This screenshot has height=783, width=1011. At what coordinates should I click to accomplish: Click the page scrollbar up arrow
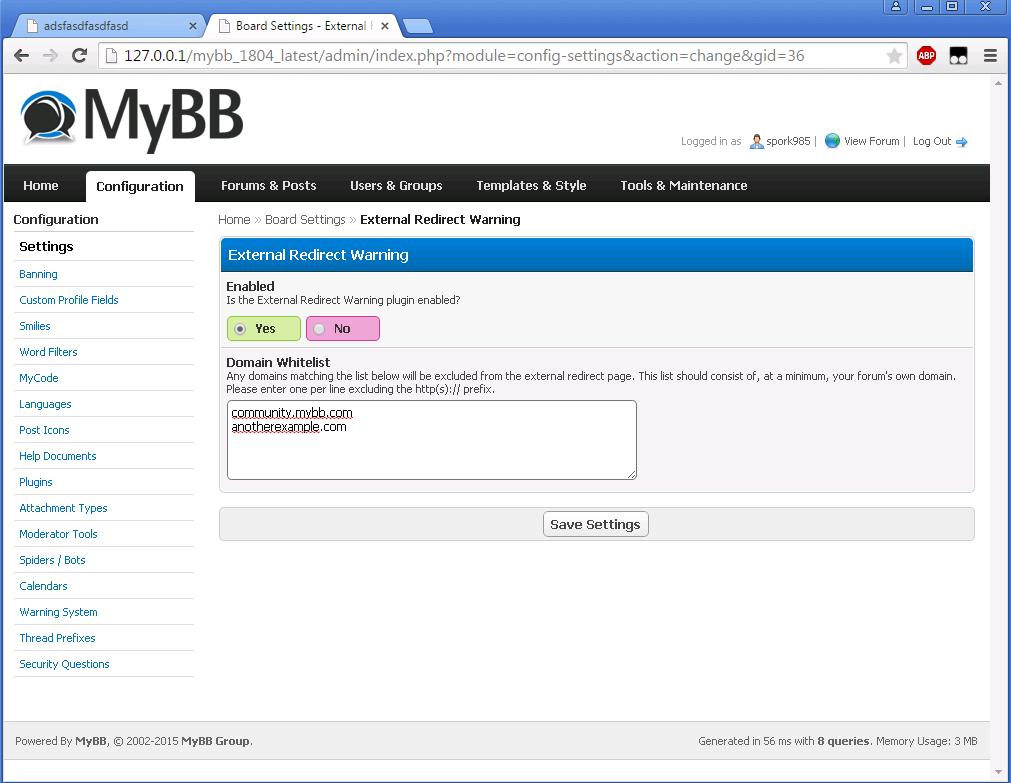coord(998,83)
